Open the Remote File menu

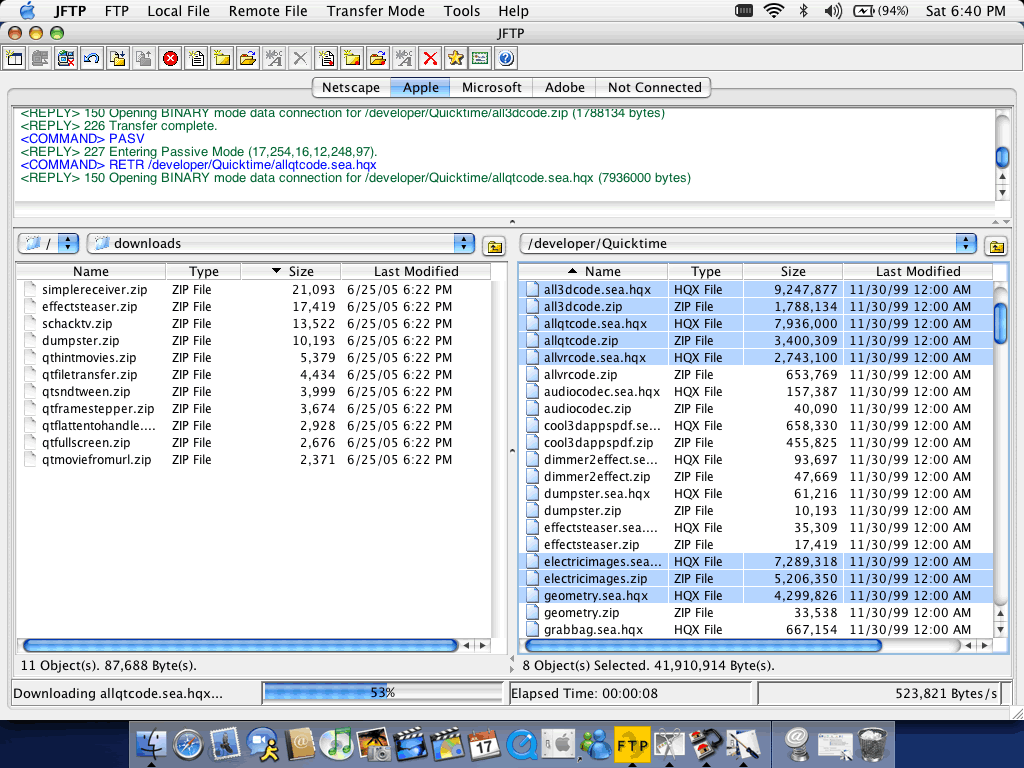[268, 11]
